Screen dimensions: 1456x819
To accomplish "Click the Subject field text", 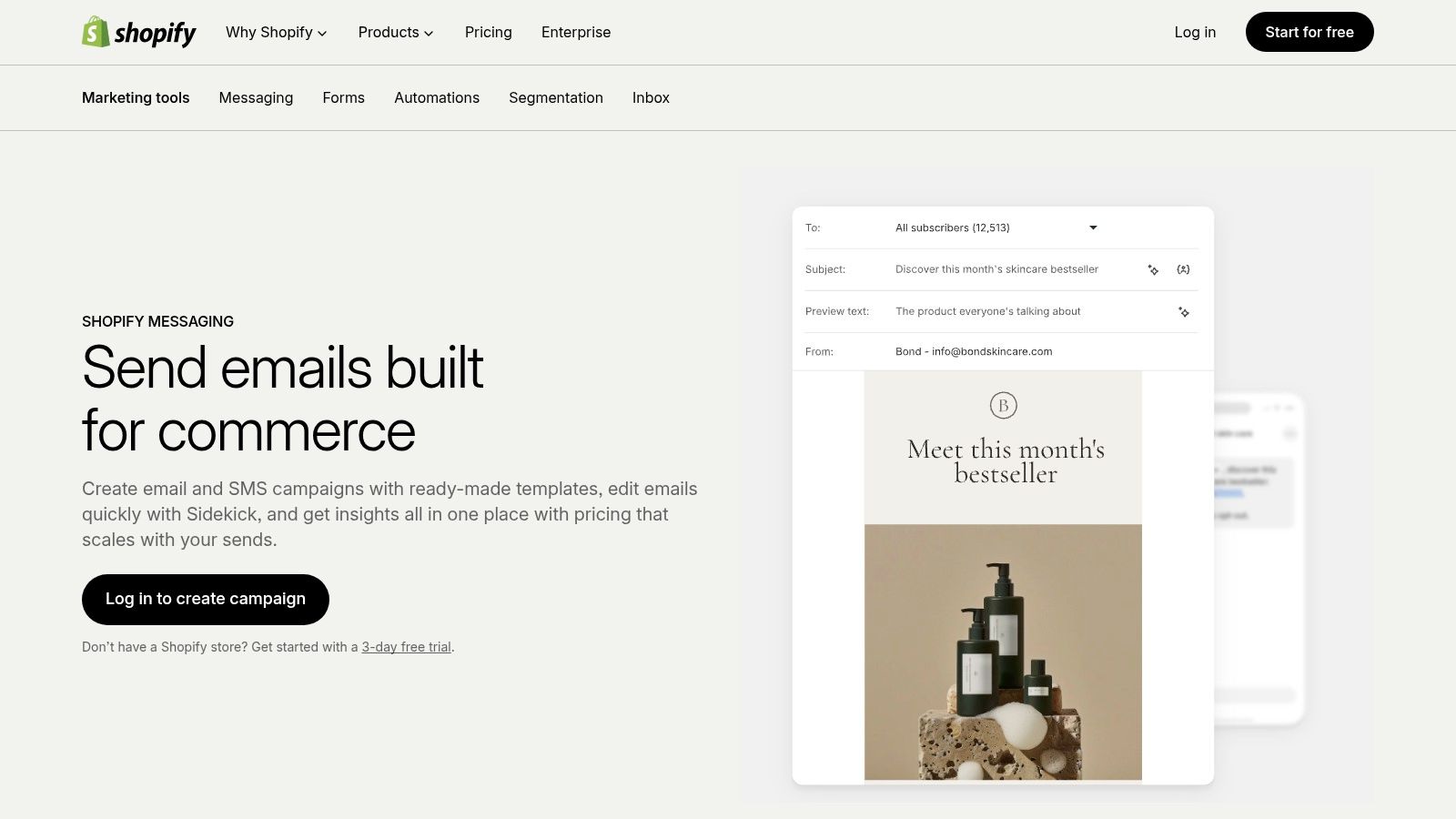I will [996, 269].
